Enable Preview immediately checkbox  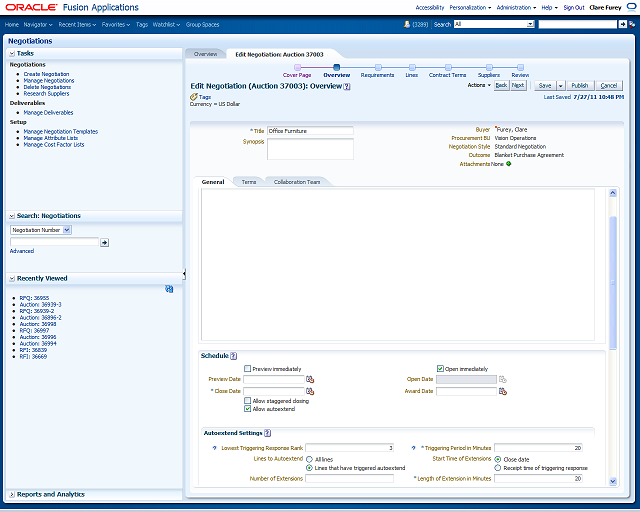(x=247, y=369)
